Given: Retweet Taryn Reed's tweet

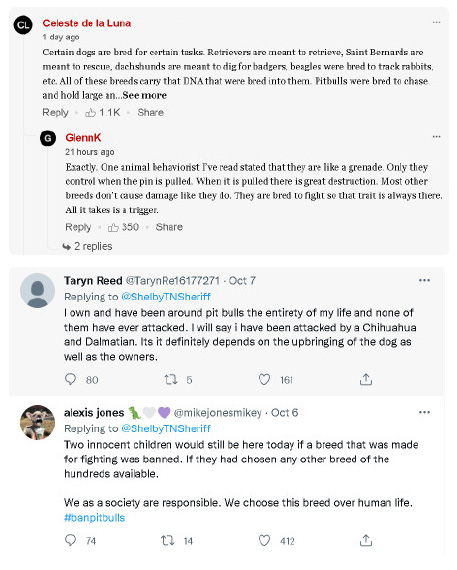Looking at the screenshot, I should click(171, 380).
